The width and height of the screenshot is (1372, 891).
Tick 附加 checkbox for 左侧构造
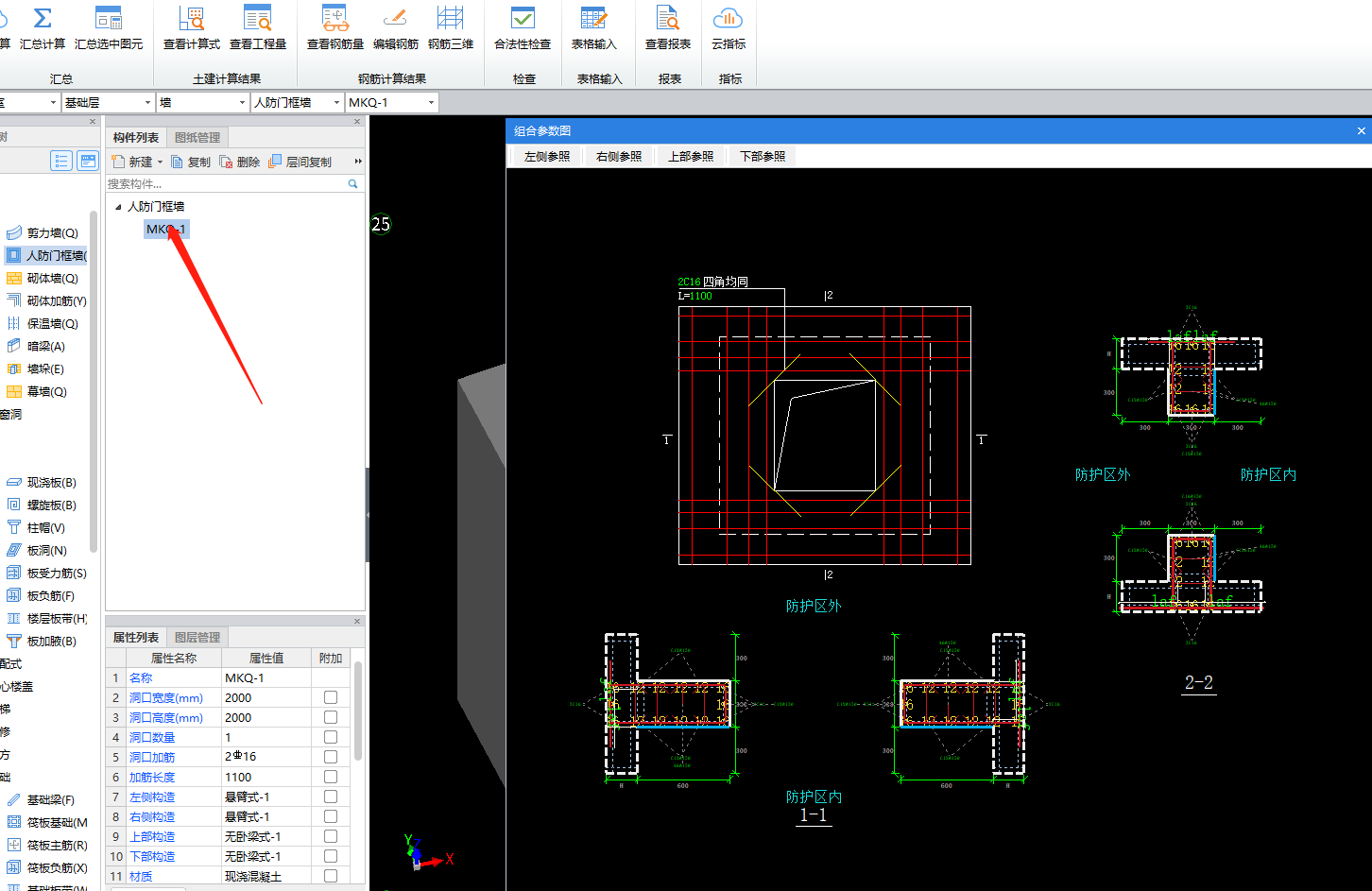coord(331,797)
